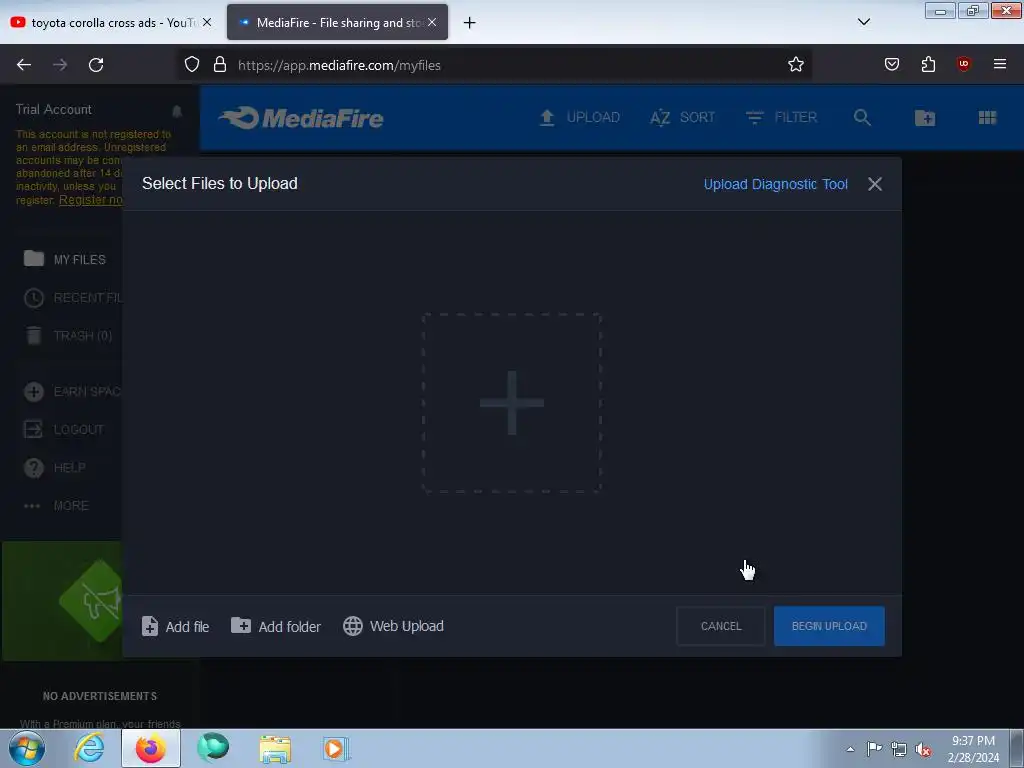Viewport: 1024px width, 768px height.
Task: Open the Windows Start menu
Action: tap(27, 748)
